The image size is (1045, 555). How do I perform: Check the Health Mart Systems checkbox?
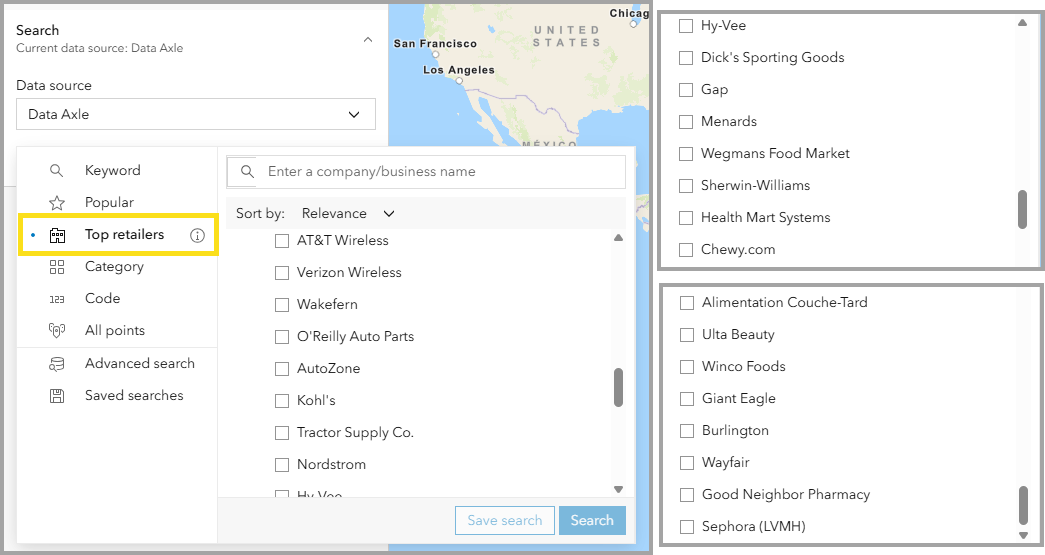tap(686, 218)
